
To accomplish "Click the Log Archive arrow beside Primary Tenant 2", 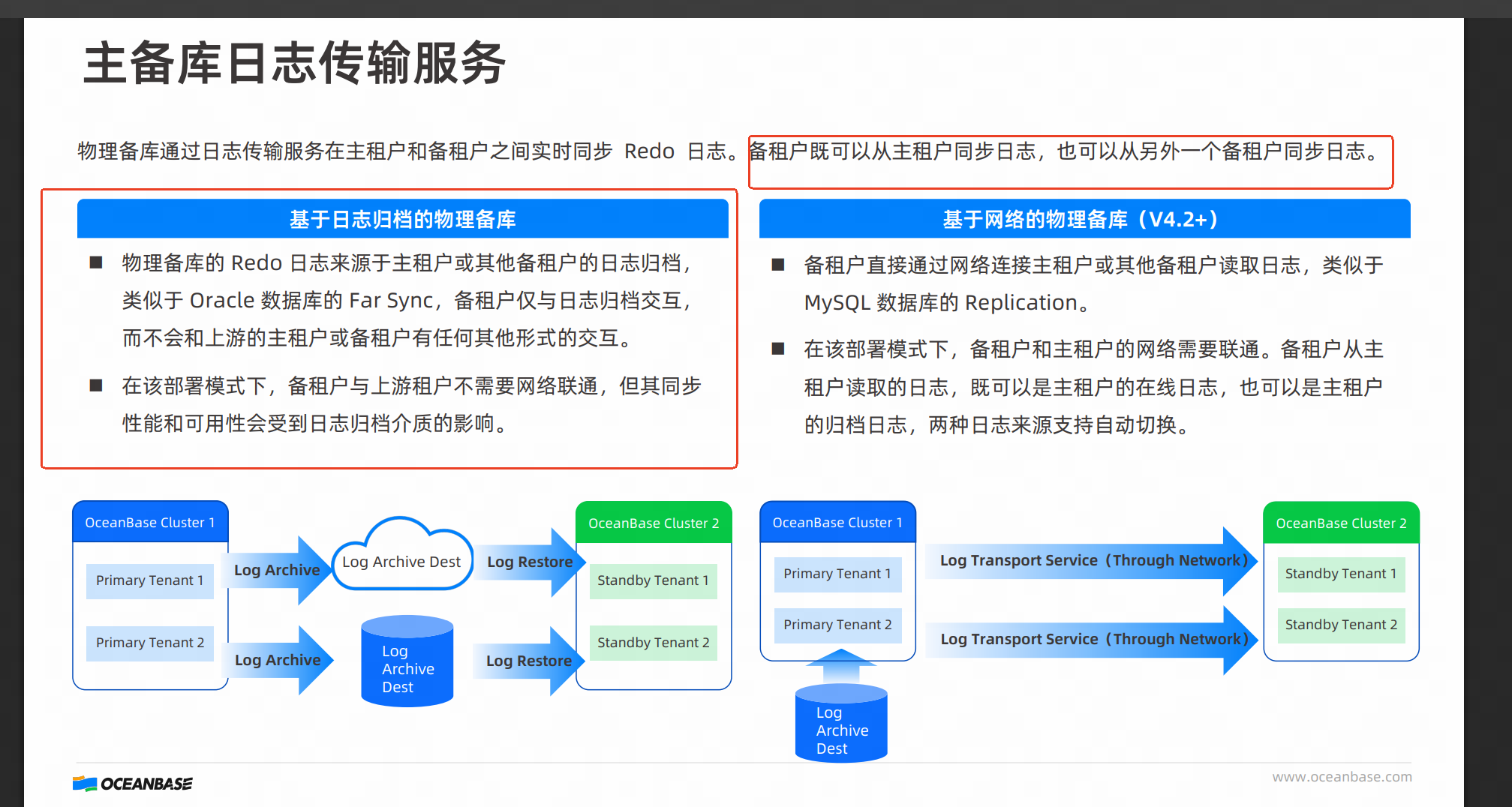I will (278, 660).
